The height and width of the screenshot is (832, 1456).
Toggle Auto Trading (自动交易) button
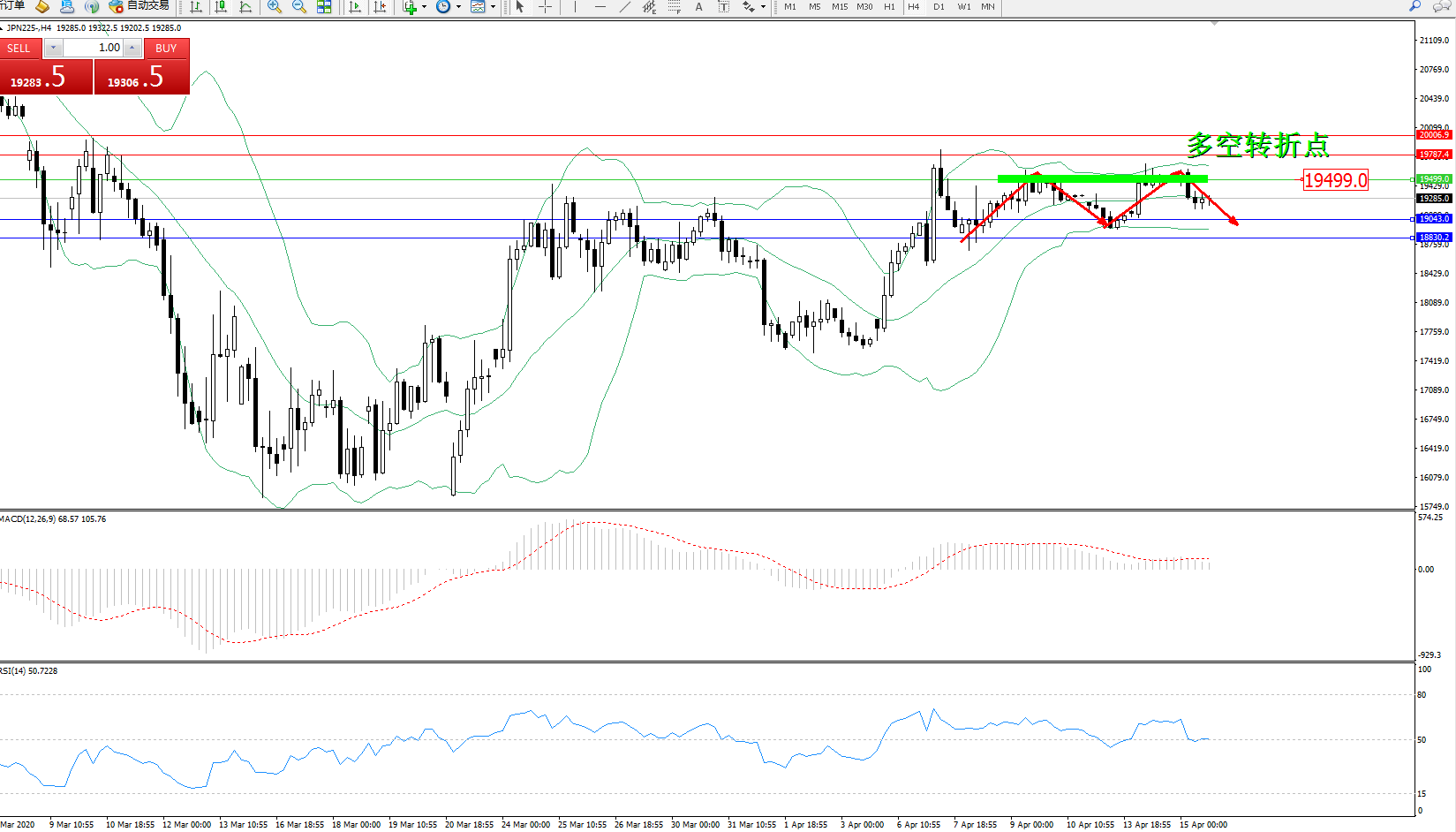[139, 6]
